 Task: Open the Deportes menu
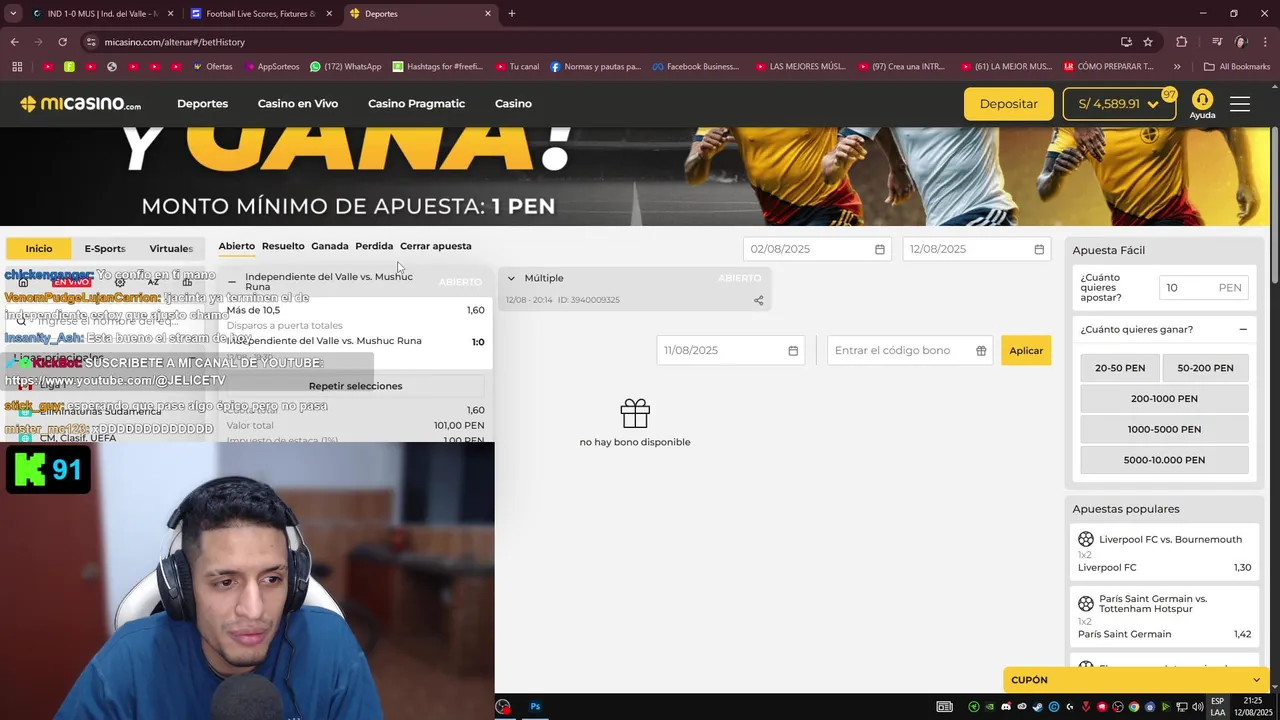pyautogui.click(x=202, y=104)
